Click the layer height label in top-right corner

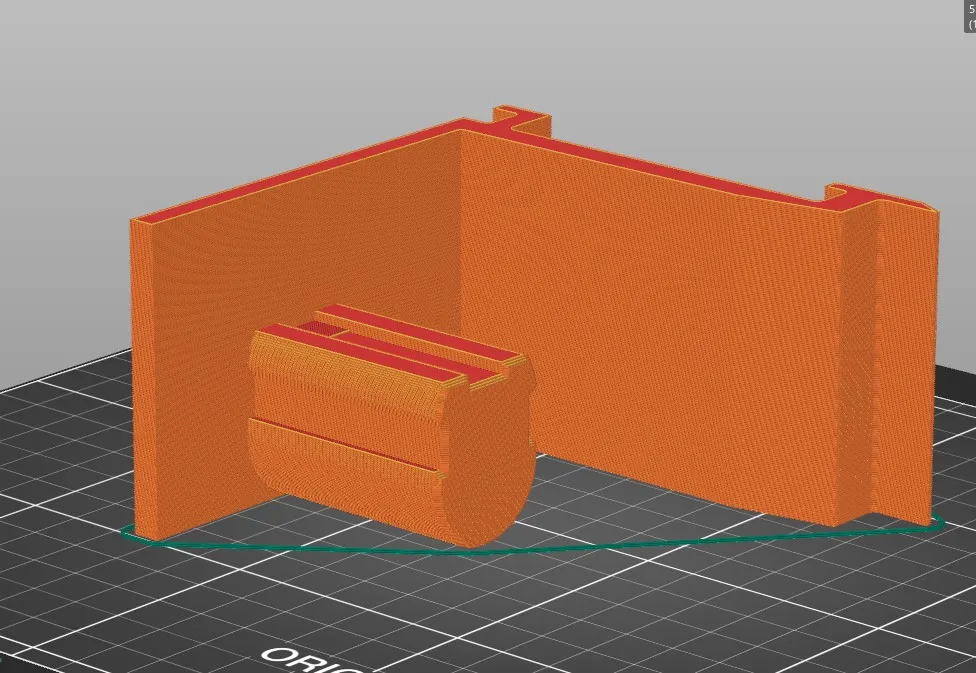tap(970, 17)
